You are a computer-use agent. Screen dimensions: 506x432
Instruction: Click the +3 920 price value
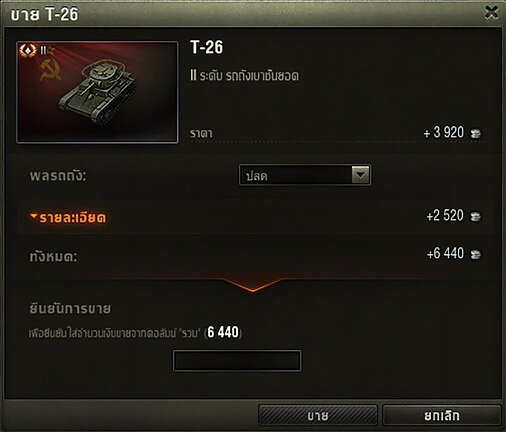[x=444, y=133]
